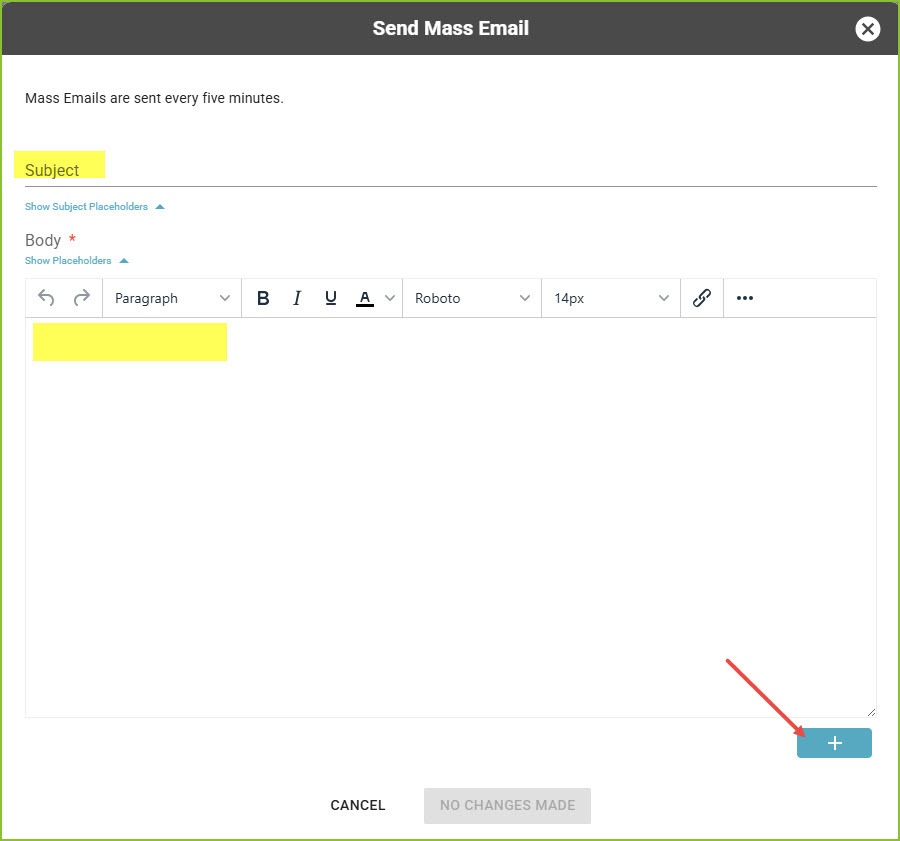This screenshot has width=900, height=841.
Task: Open the Roboto font dropdown
Action: coord(472,298)
